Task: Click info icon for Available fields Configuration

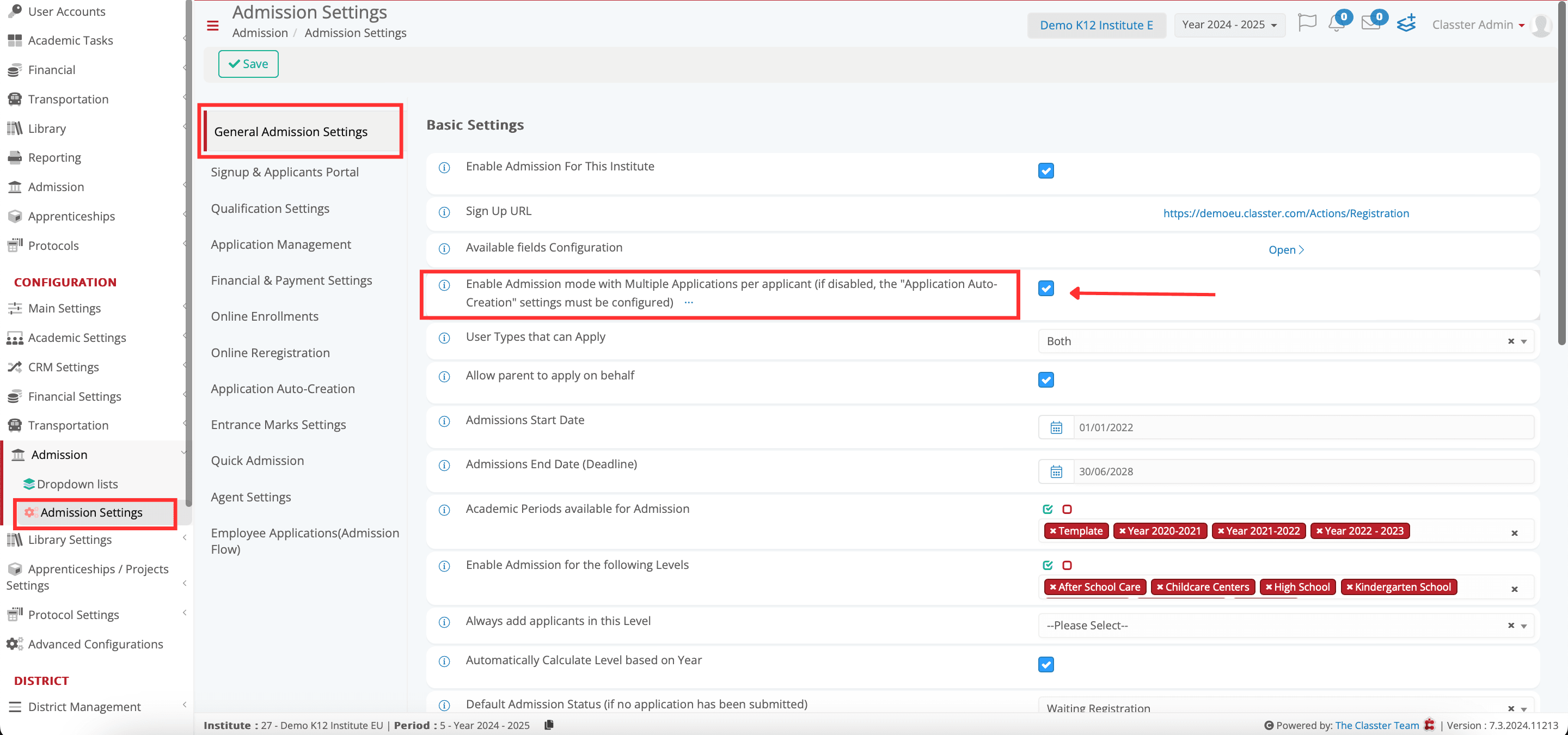Action: click(x=444, y=248)
